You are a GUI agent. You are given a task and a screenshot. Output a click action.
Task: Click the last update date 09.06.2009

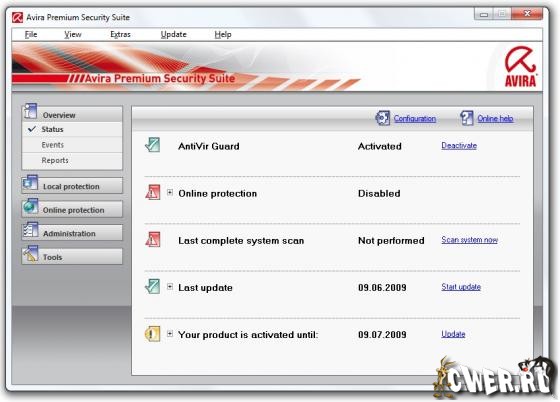(382, 287)
